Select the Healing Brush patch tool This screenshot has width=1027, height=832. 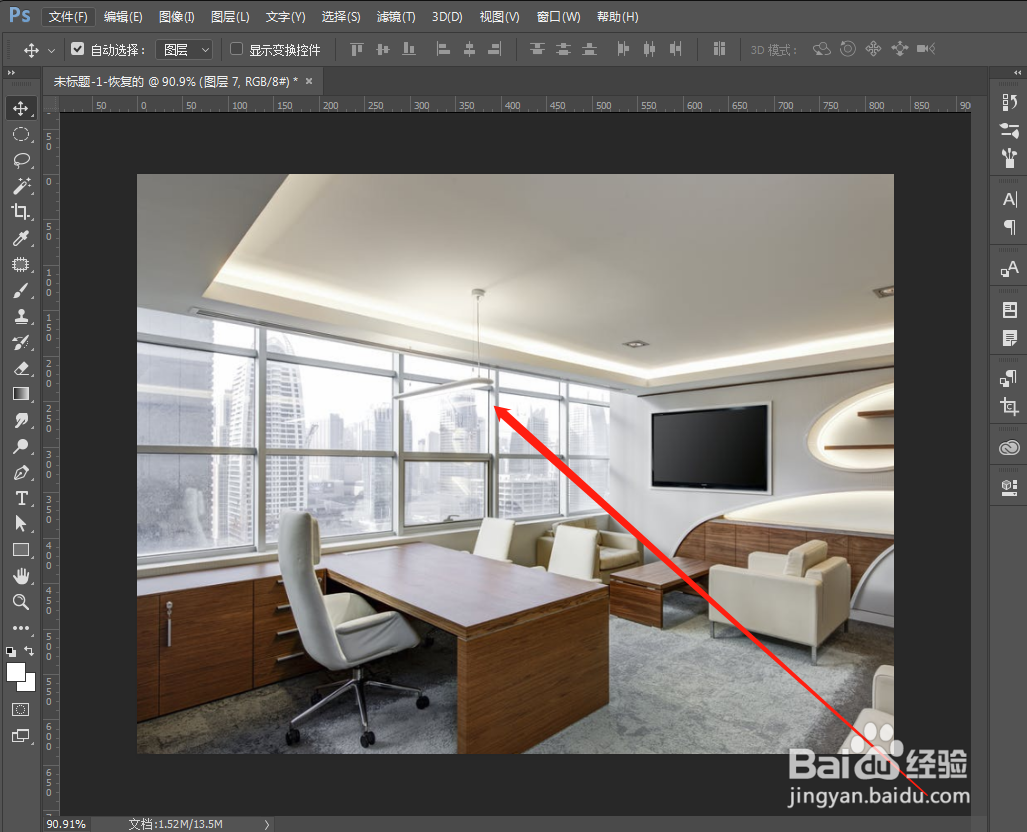point(21,265)
